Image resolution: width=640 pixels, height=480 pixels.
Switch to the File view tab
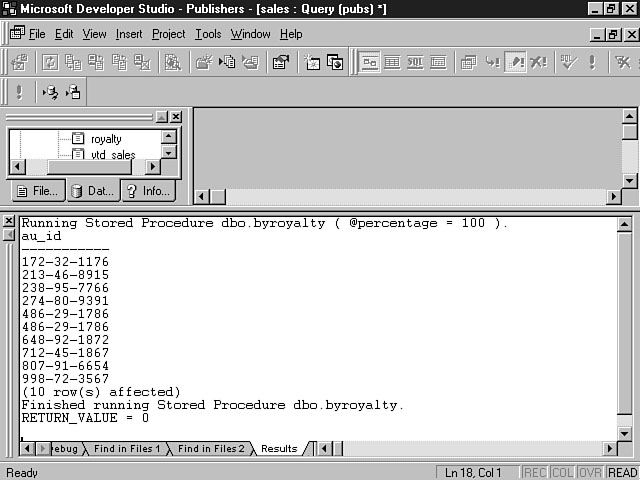point(37,190)
